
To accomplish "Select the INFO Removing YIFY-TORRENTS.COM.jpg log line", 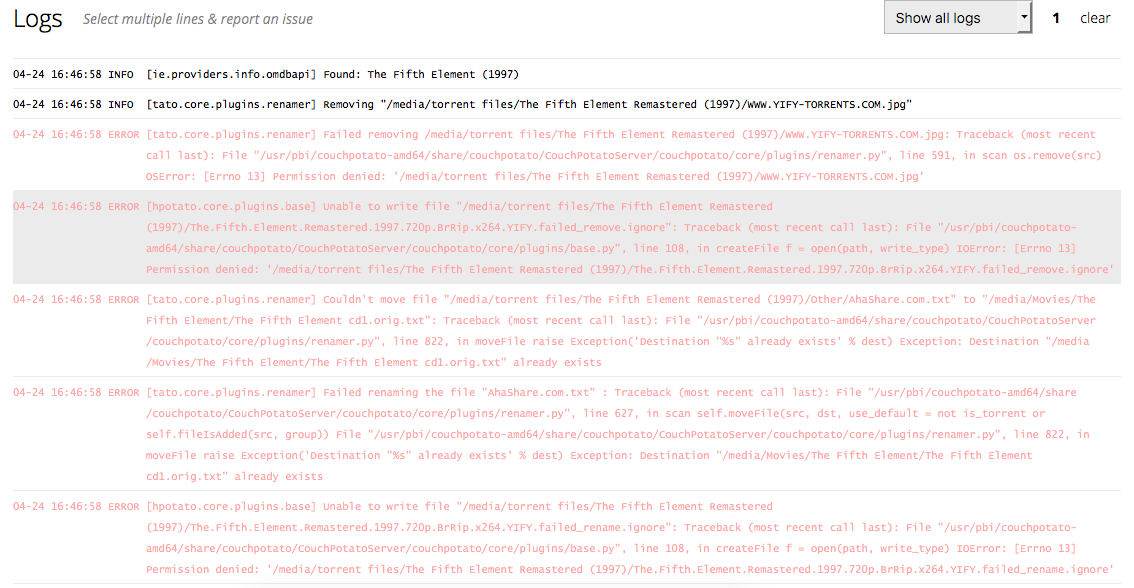I will pos(566,104).
